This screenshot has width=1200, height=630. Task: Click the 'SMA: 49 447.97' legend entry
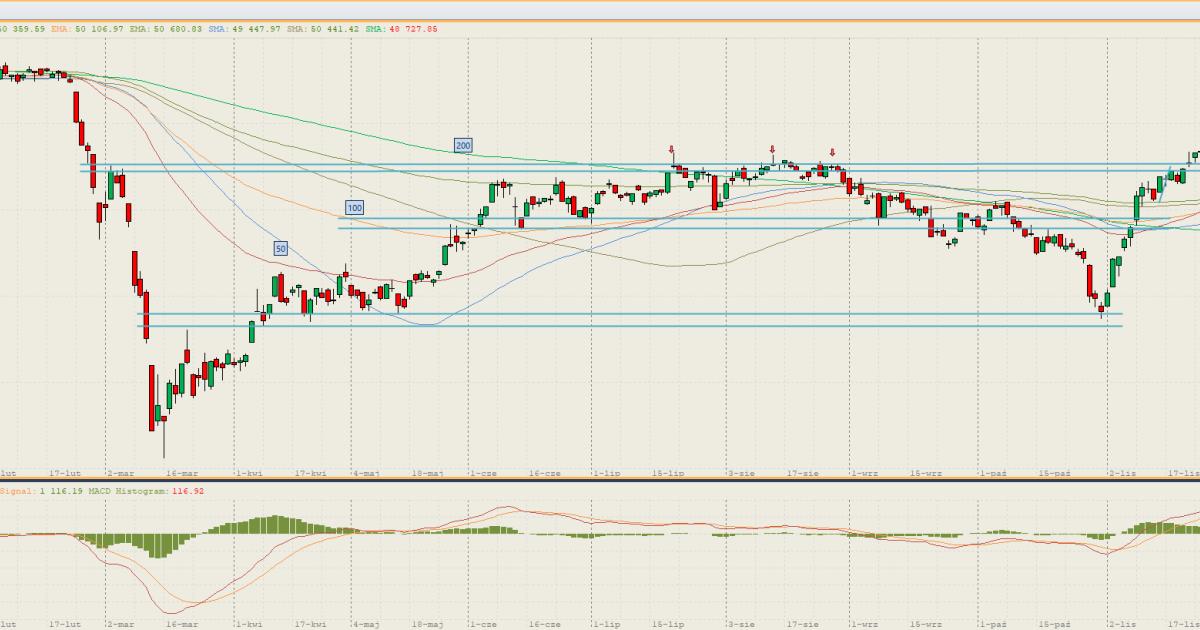pyautogui.click(x=245, y=29)
